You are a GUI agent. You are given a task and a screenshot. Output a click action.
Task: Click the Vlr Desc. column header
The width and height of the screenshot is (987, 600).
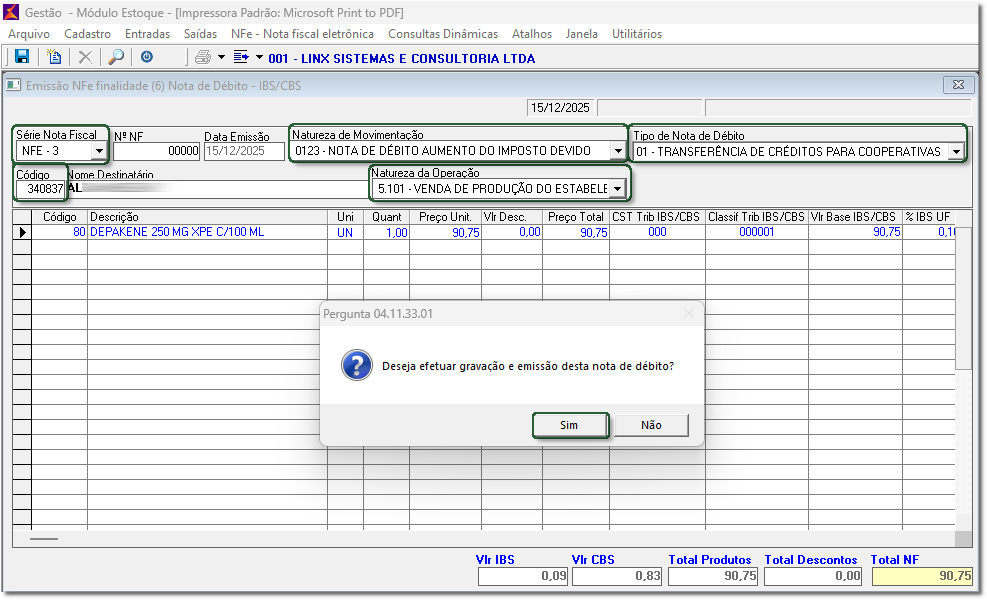tap(512, 217)
